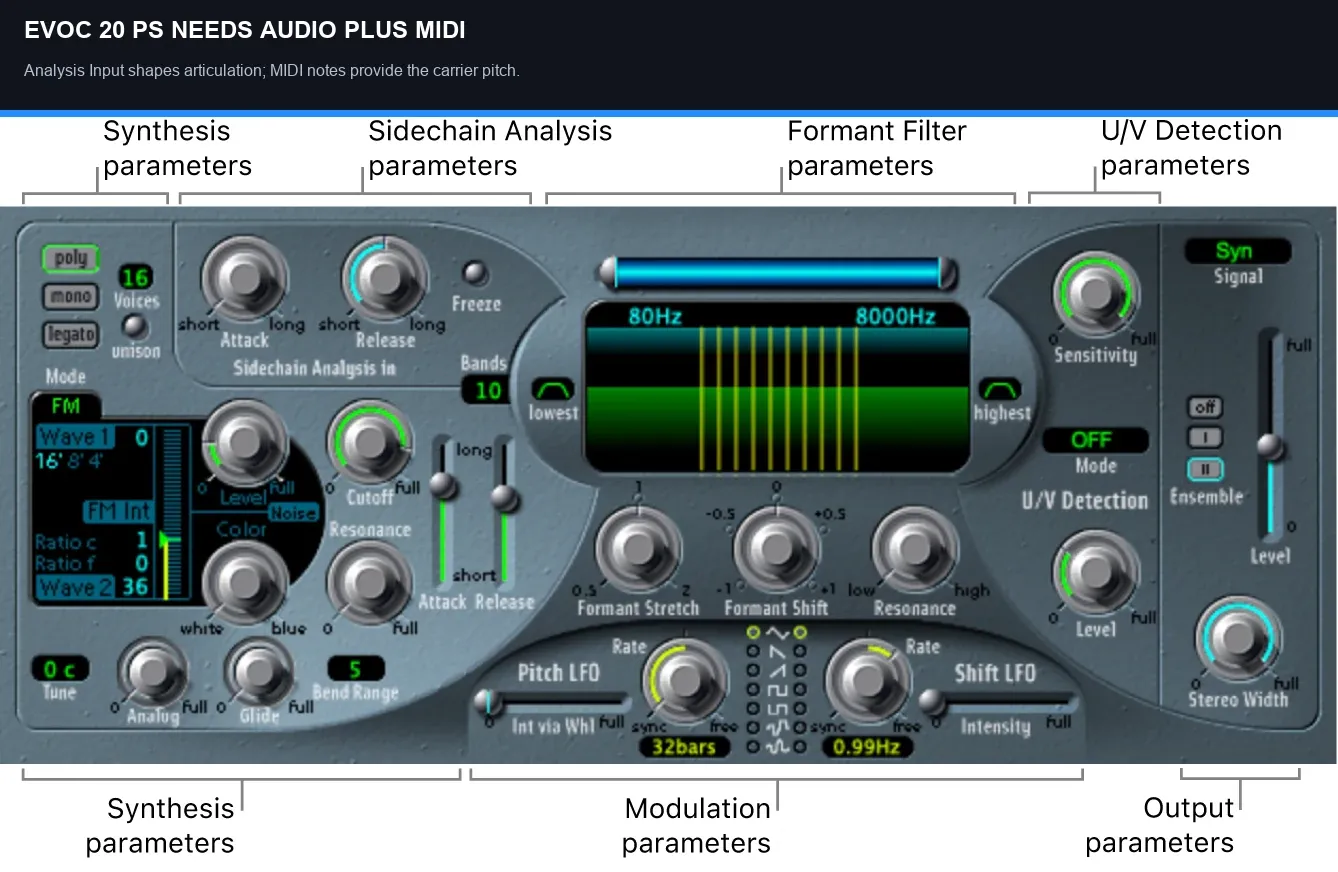Select falling sawtooth waveform for Shift LFO
This screenshot has height=872, width=1338.
[800, 651]
